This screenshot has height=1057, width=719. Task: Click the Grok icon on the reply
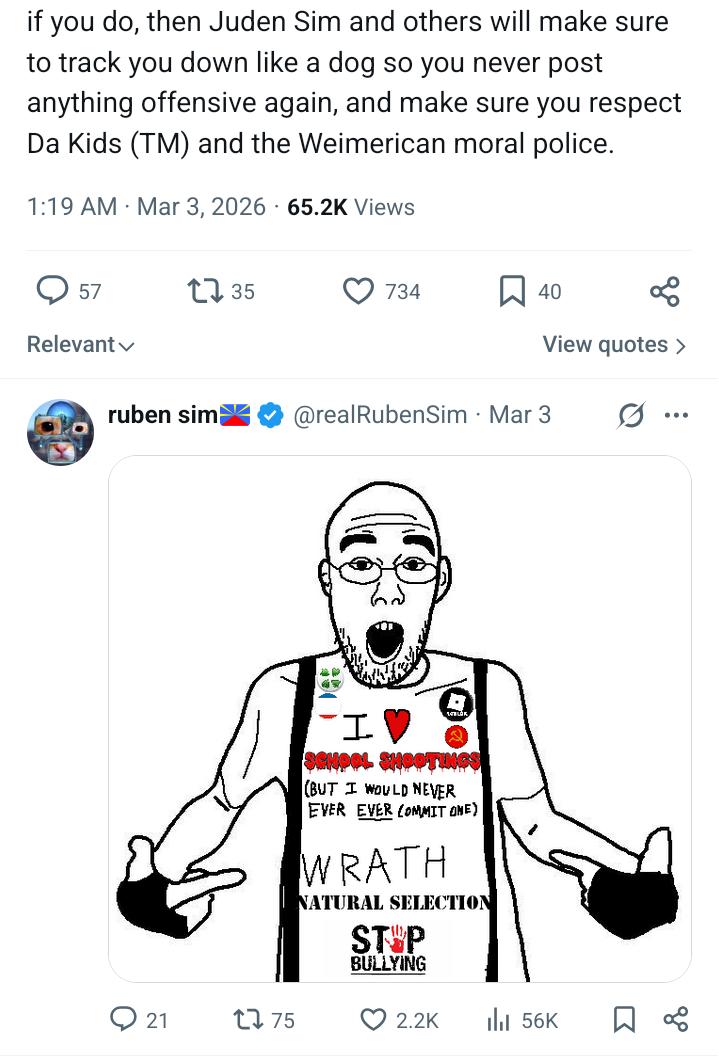coord(631,414)
